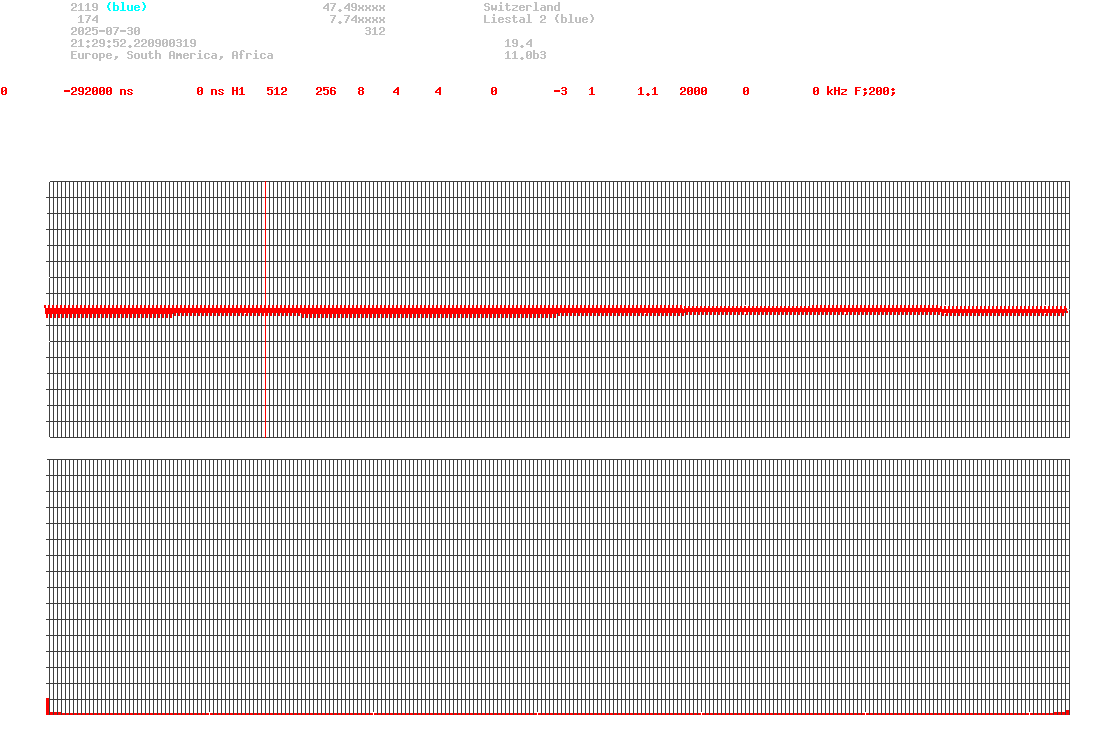The image size is (1095, 737).
Task: Select the red value 512
Action: [x=277, y=92]
